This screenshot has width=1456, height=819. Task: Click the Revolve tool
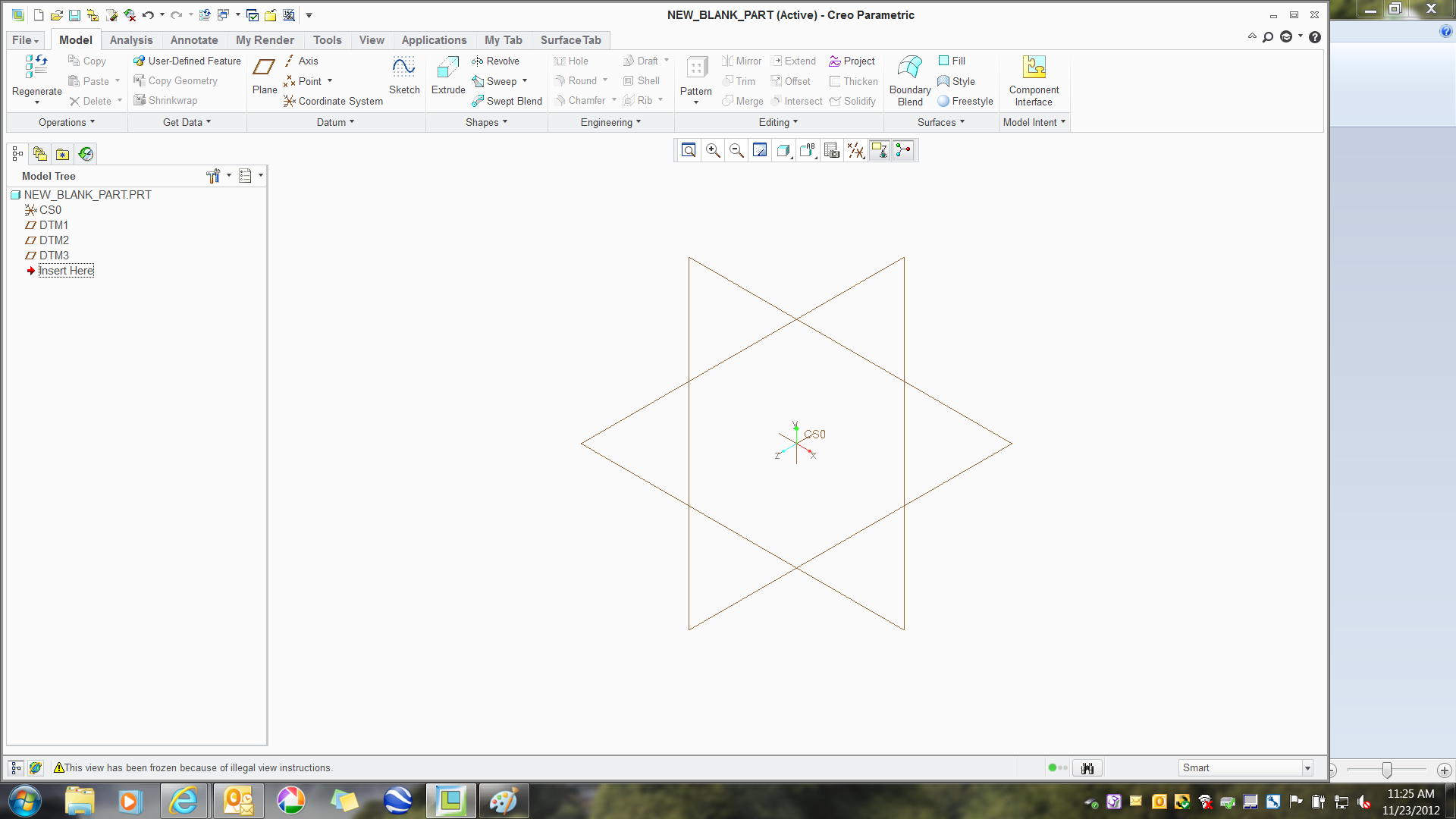click(495, 61)
